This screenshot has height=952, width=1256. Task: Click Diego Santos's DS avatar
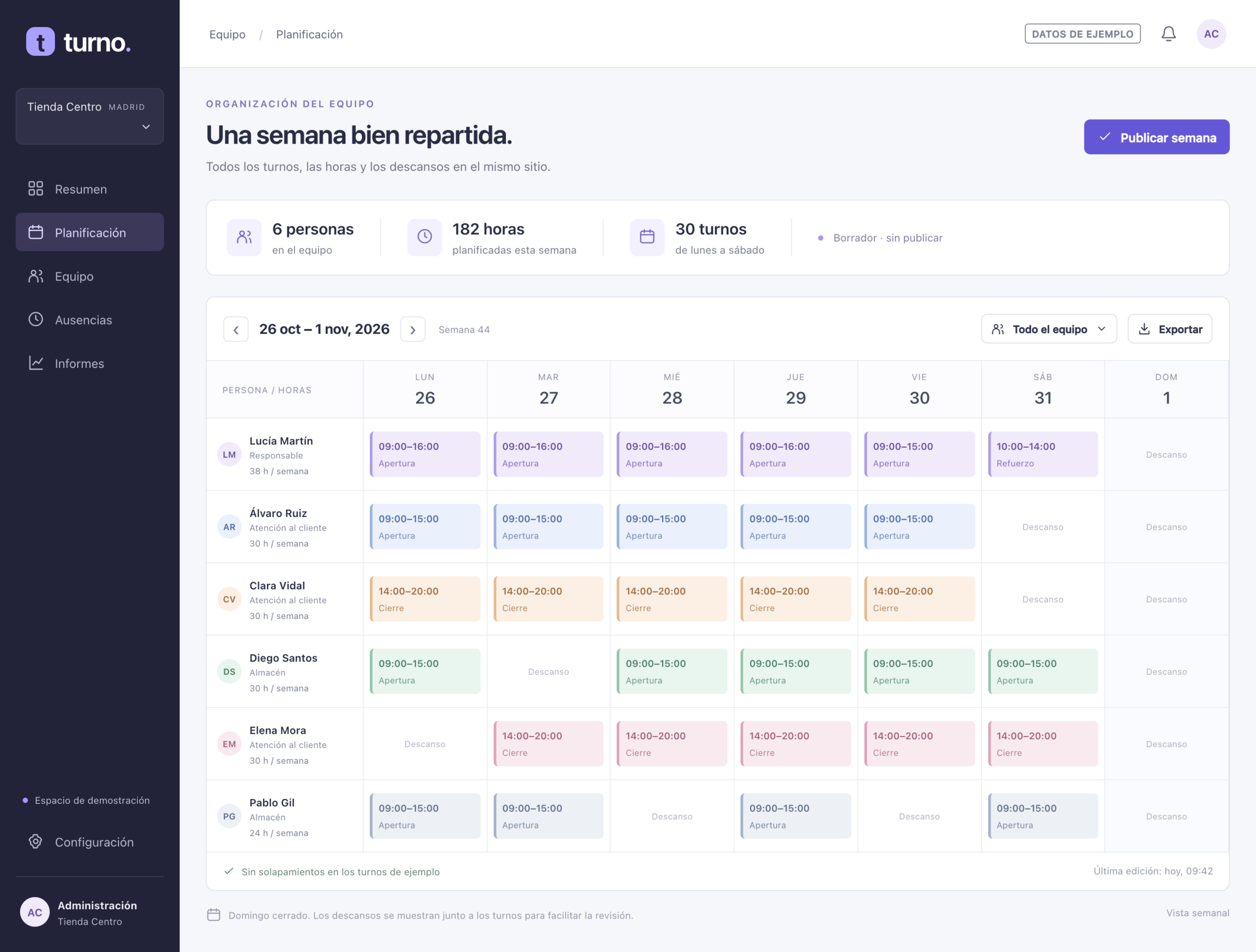coord(230,671)
